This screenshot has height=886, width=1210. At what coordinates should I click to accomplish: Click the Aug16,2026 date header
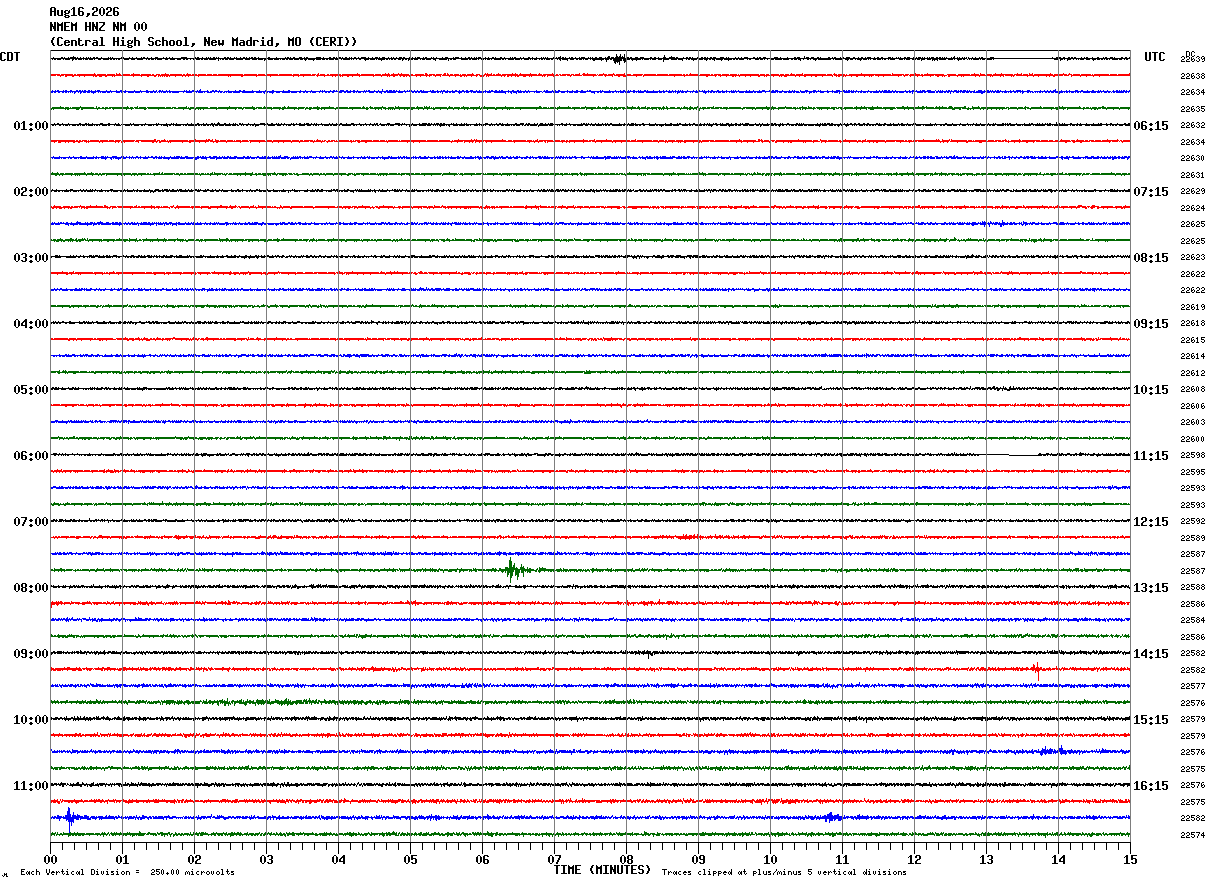(84, 12)
